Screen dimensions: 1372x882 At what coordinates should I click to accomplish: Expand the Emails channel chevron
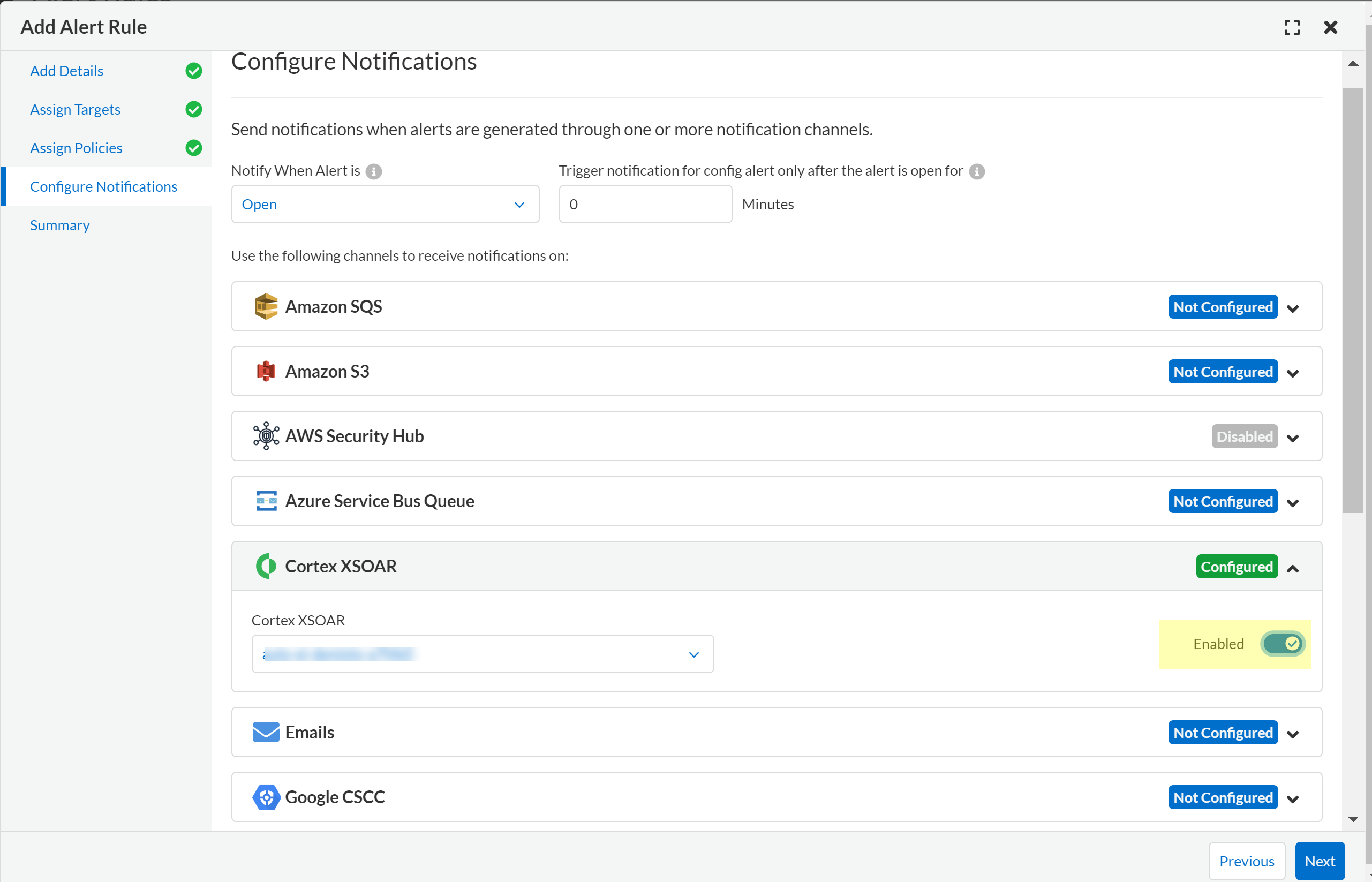coord(1292,734)
